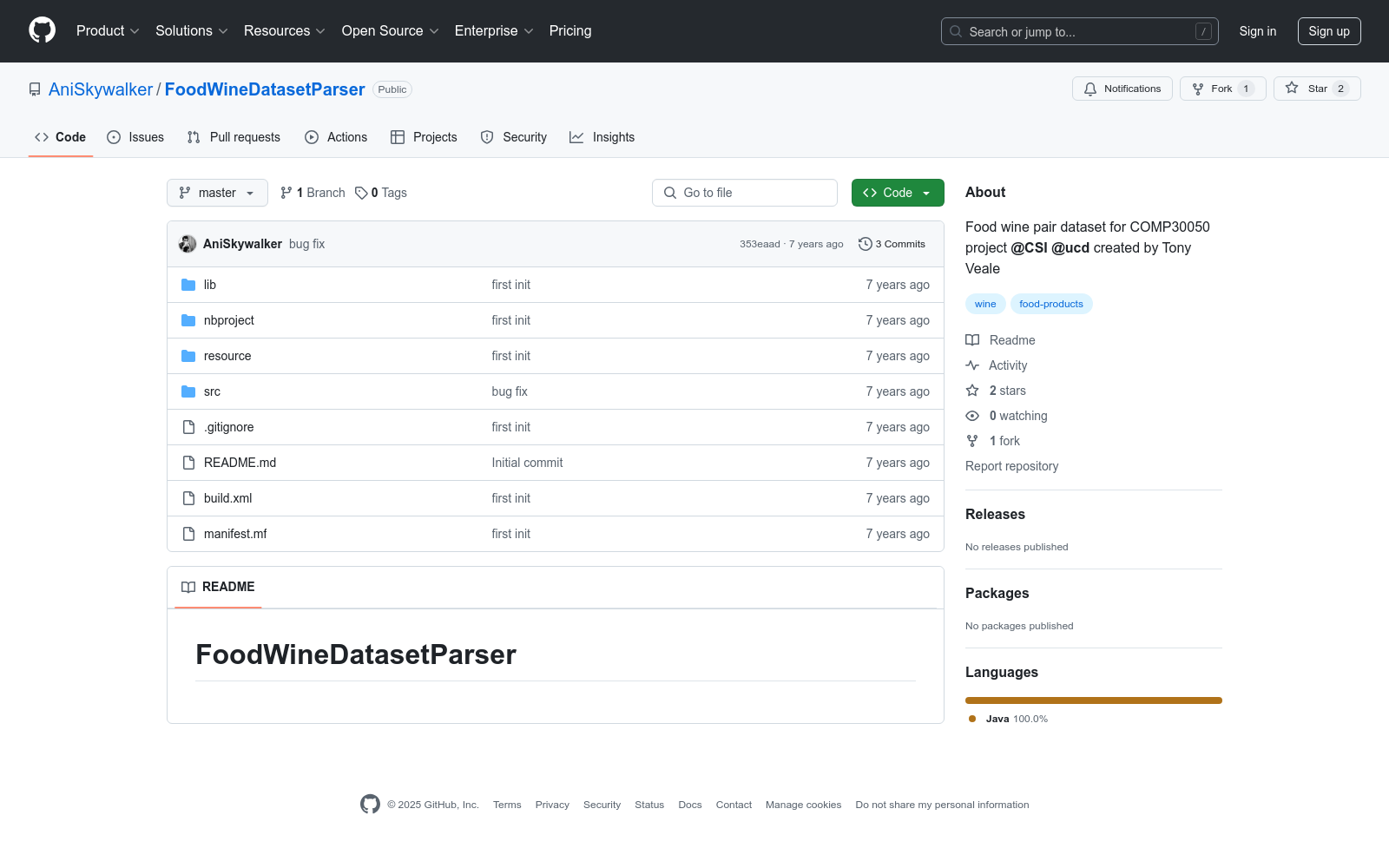Click the food-products topic tag

(1051, 304)
